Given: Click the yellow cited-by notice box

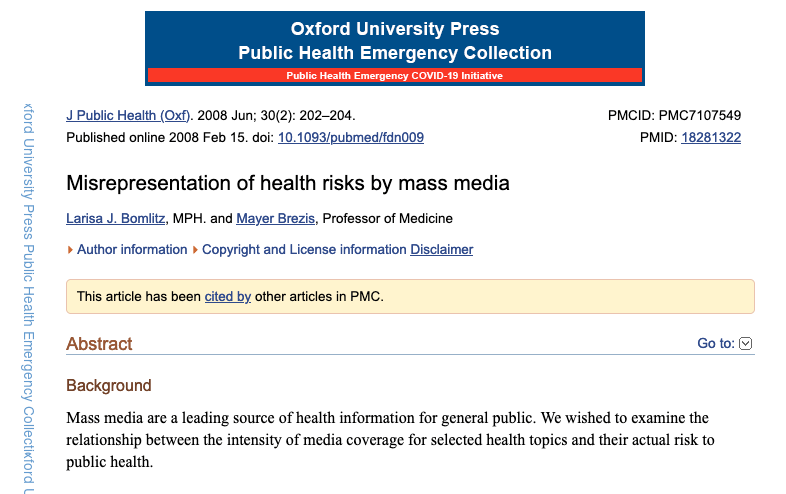Looking at the screenshot, I should coord(410,296).
